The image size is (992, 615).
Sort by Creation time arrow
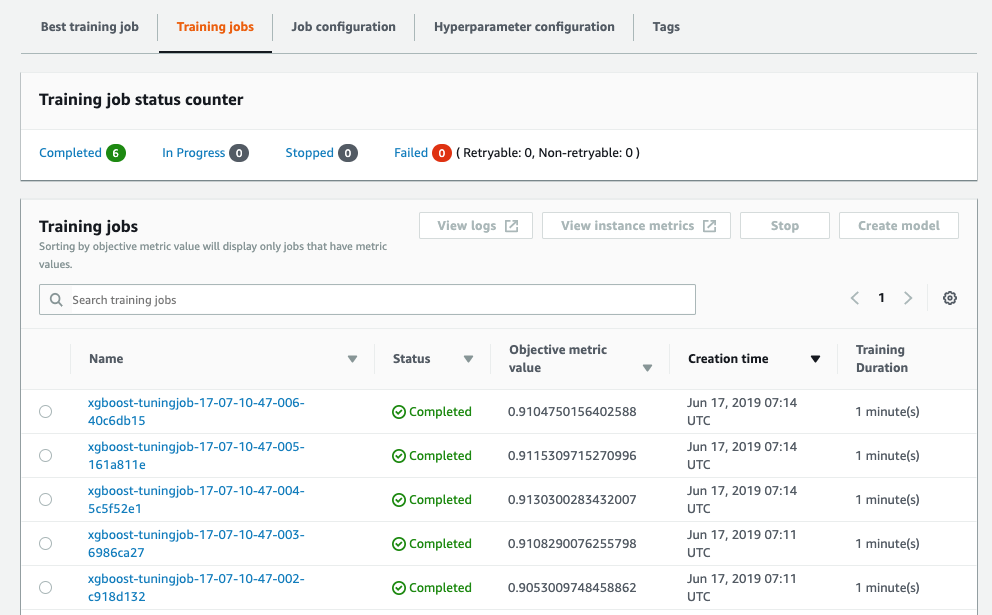[x=815, y=359]
